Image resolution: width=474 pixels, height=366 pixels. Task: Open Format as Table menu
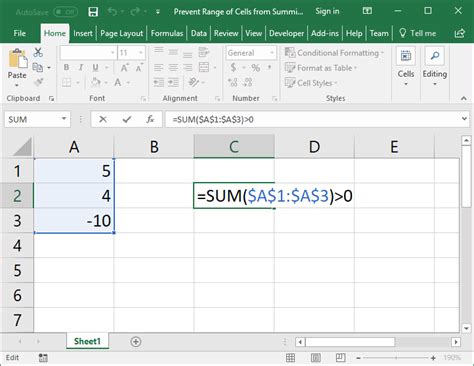pyautogui.click(x=321, y=68)
